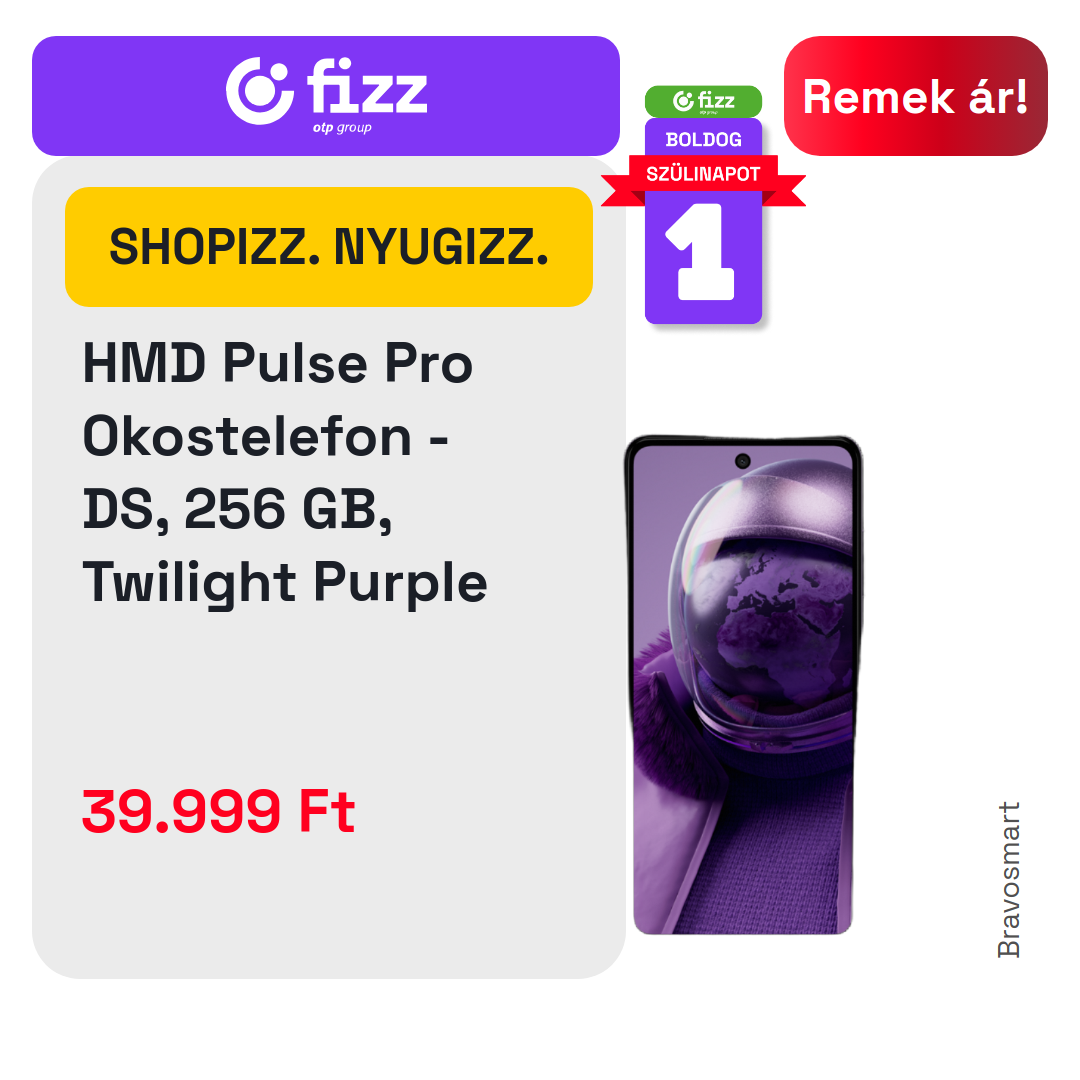The width and height of the screenshot is (1080, 1080).
Task: Open the red Remek ár! badge
Action: point(915,96)
